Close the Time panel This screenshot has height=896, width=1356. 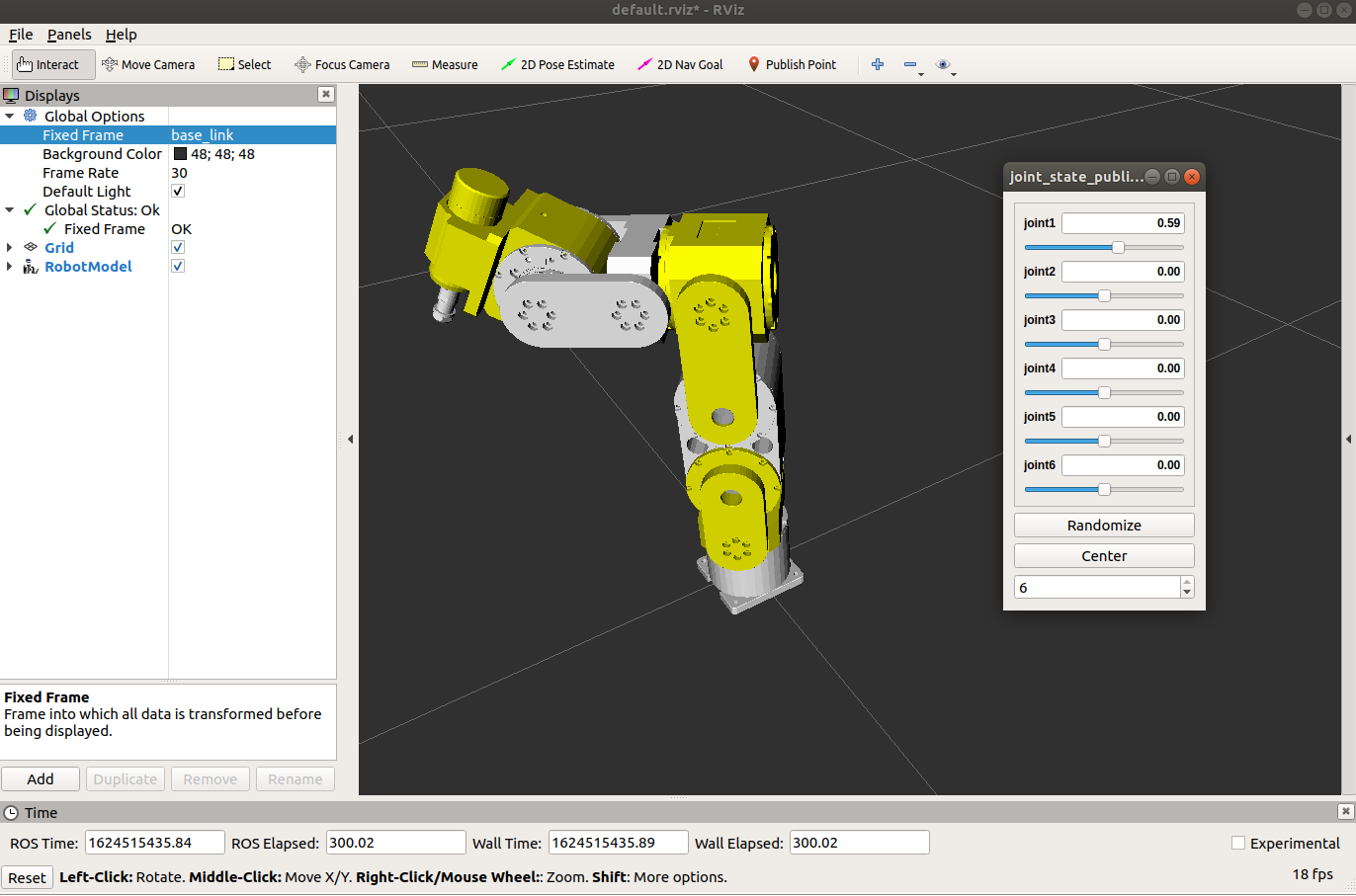point(1345,811)
